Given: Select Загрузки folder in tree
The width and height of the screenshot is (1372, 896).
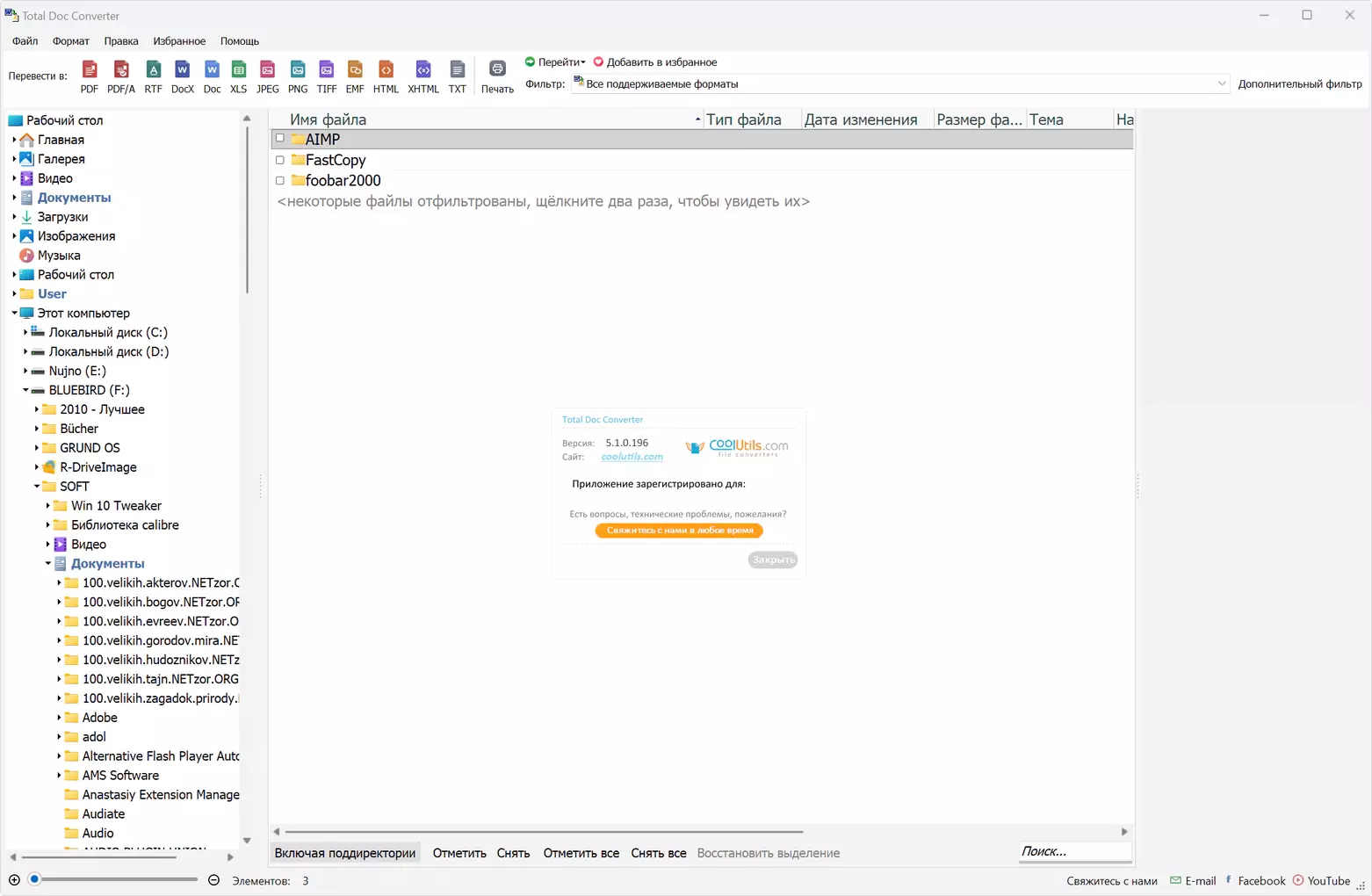Looking at the screenshot, I should pyautogui.click(x=62, y=217).
